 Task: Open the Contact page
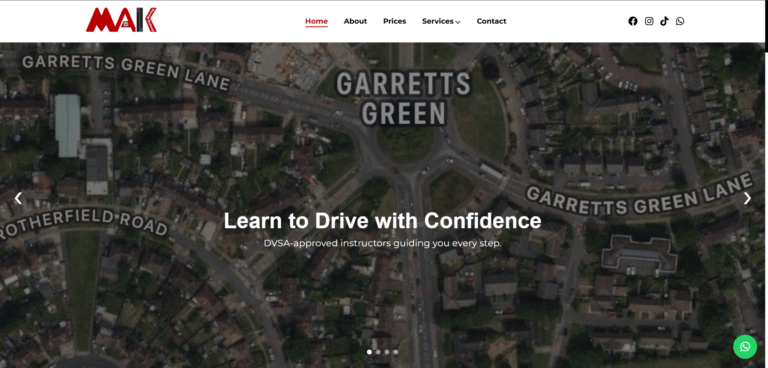point(491,21)
